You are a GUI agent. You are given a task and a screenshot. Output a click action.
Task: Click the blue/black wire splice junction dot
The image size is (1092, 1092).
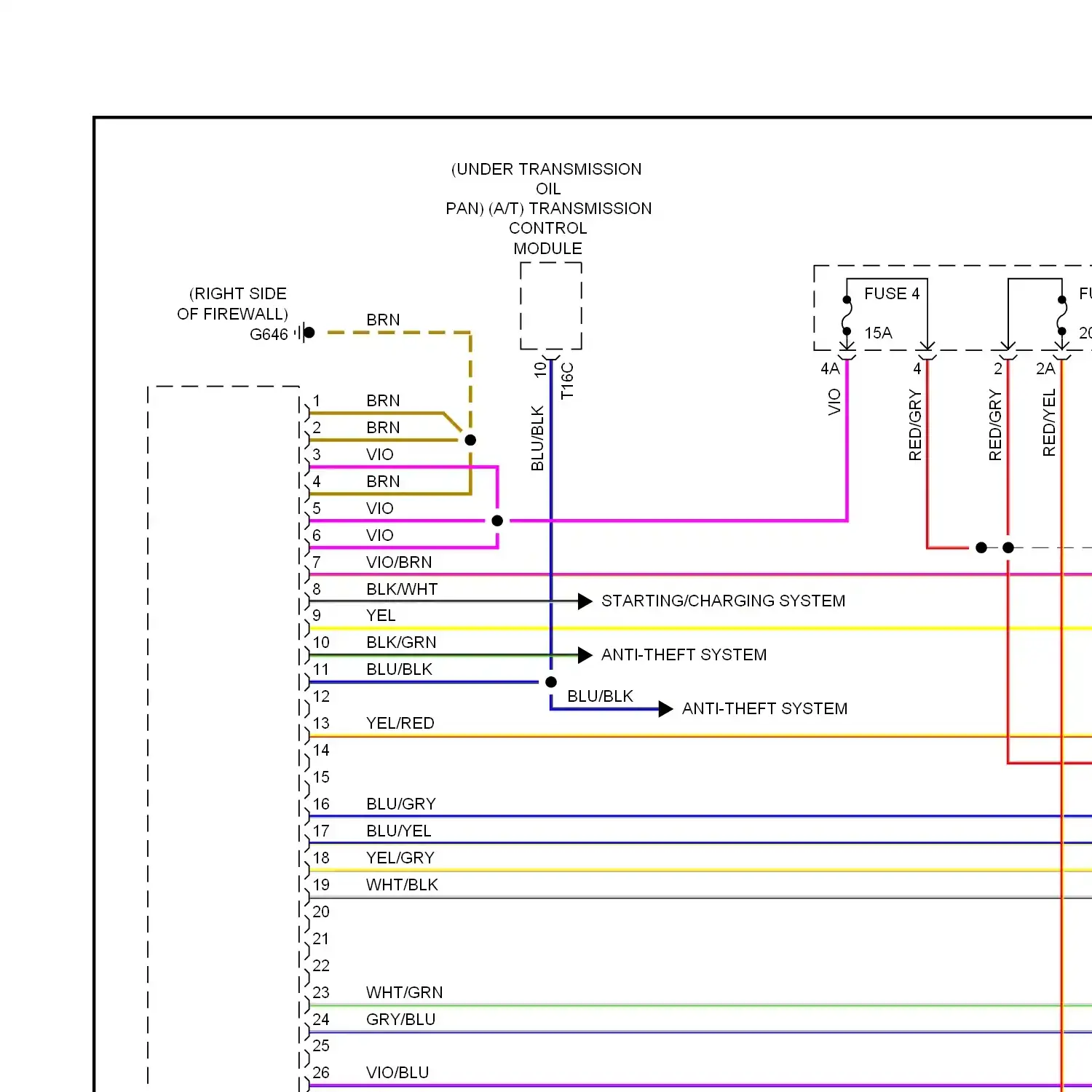click(551, 682)
